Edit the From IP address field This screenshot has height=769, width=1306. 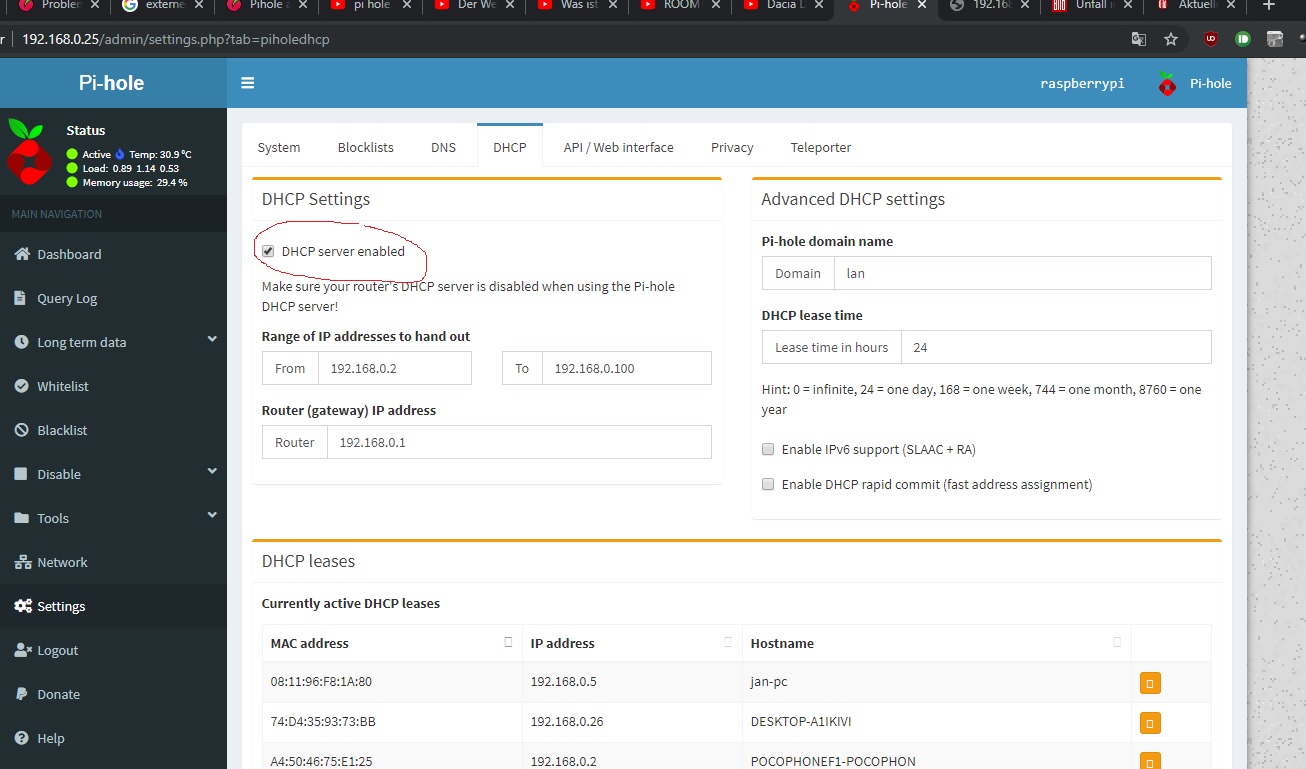click(395, 368)
